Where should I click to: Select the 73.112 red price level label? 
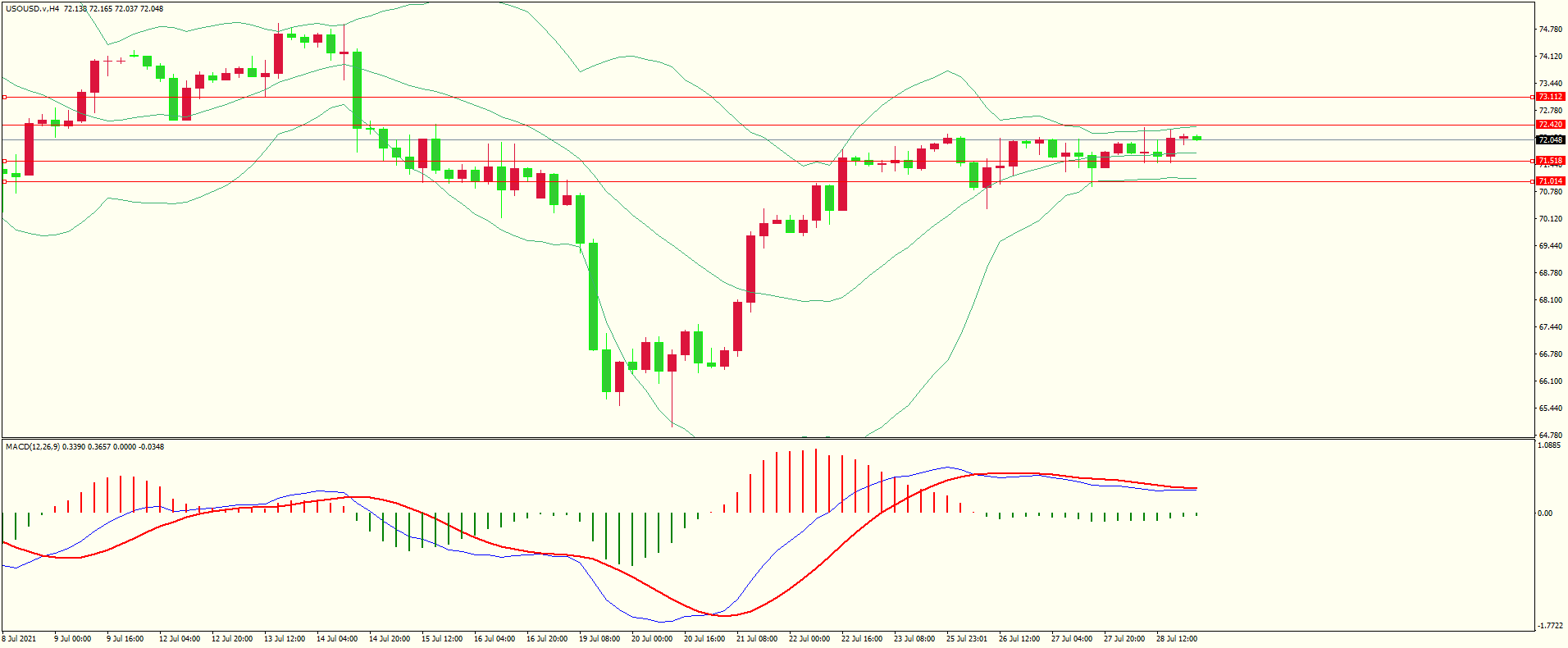pos(1549,97)
